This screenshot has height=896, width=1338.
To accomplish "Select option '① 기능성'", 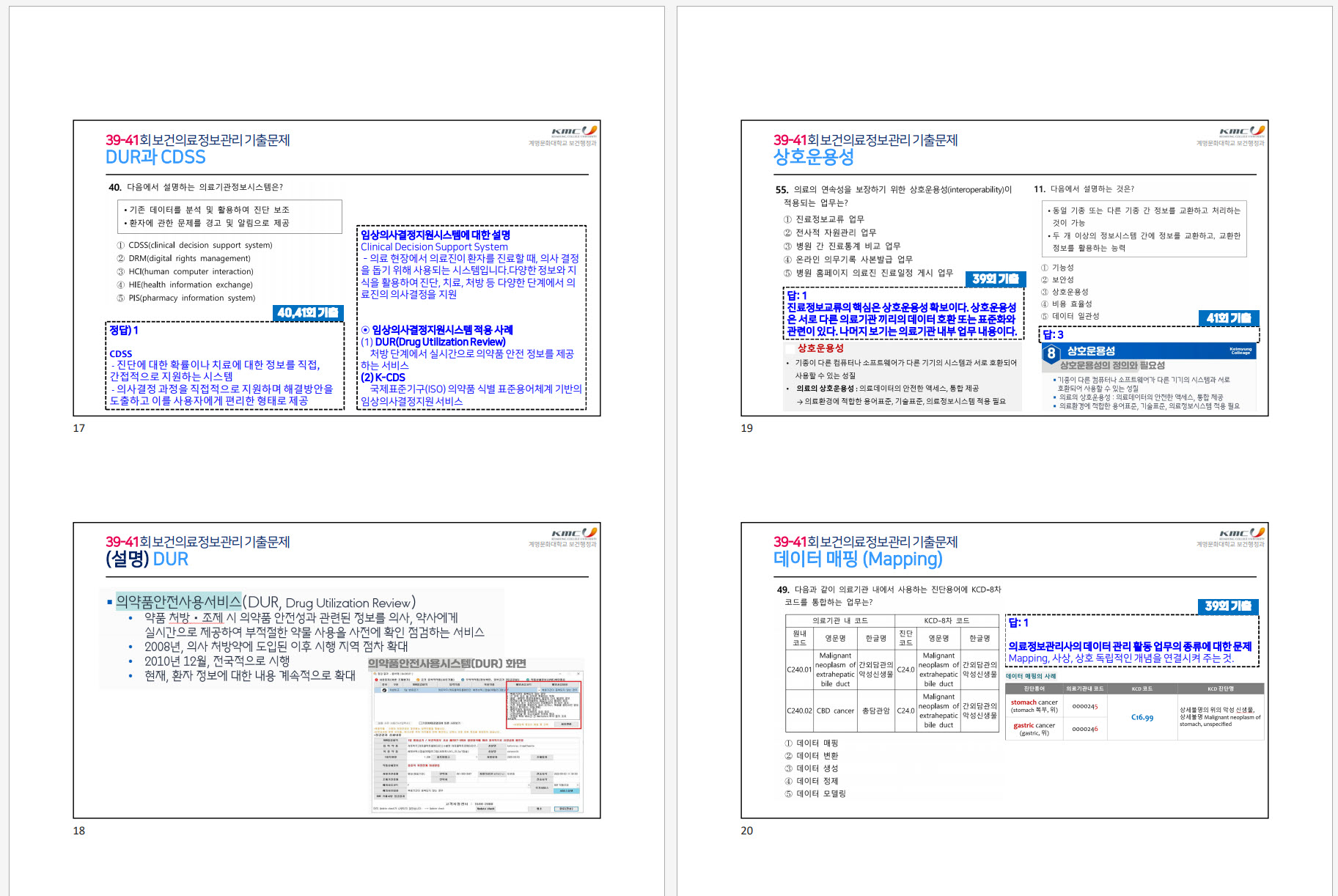I will 1057,268.
